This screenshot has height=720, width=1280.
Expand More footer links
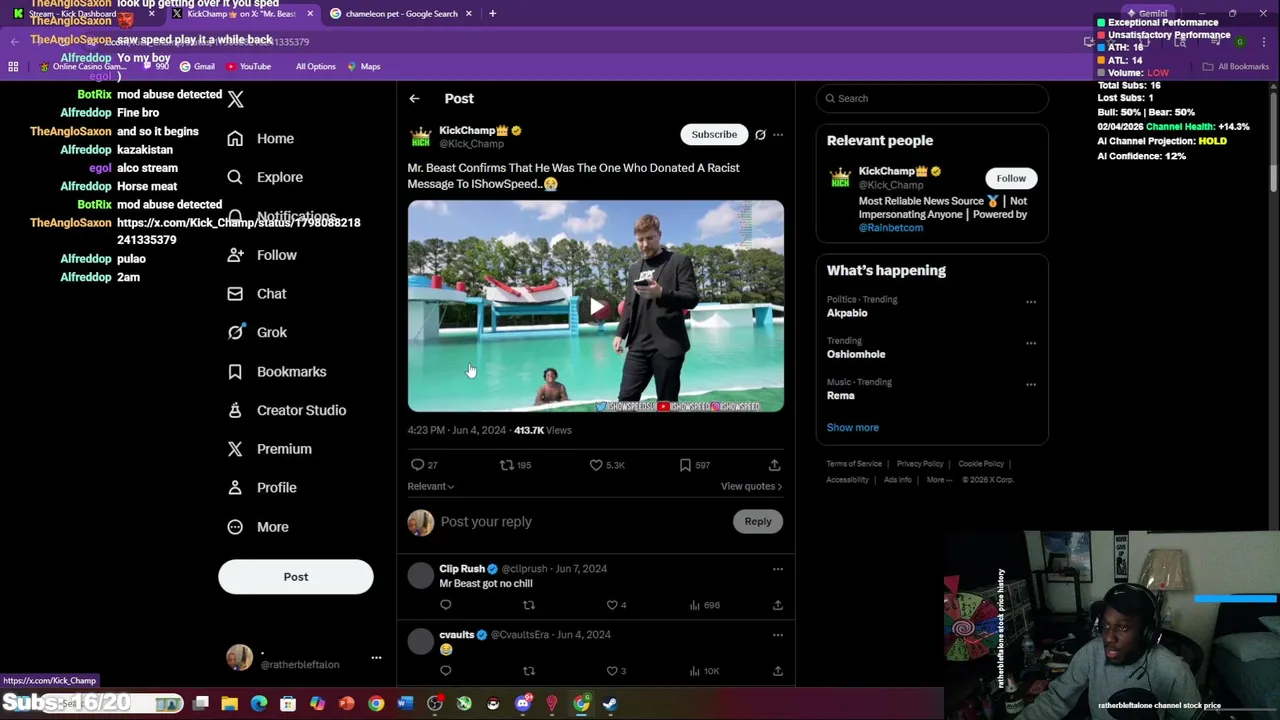[939, 480]
